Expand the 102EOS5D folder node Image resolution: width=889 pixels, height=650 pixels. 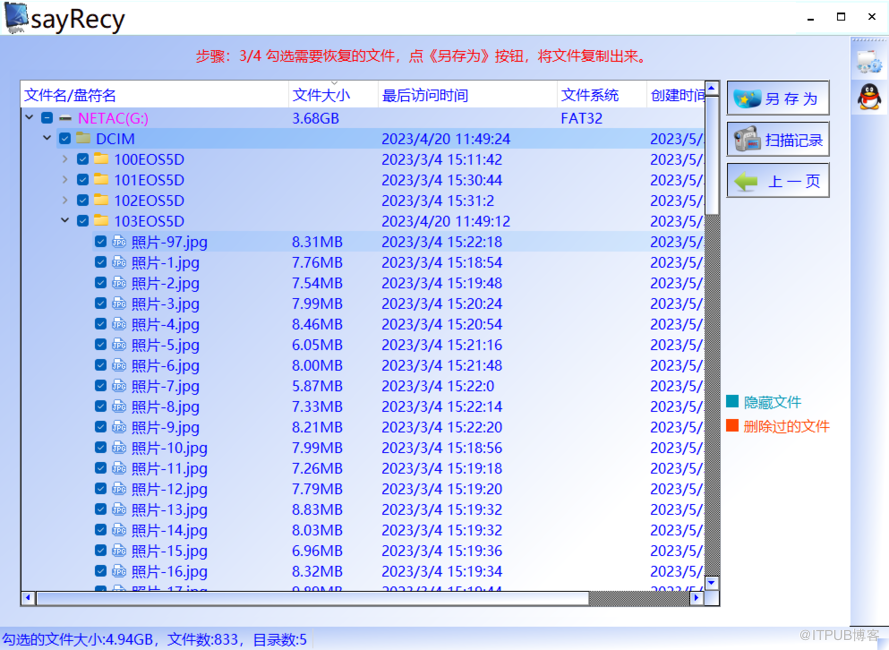click(65, 200)
